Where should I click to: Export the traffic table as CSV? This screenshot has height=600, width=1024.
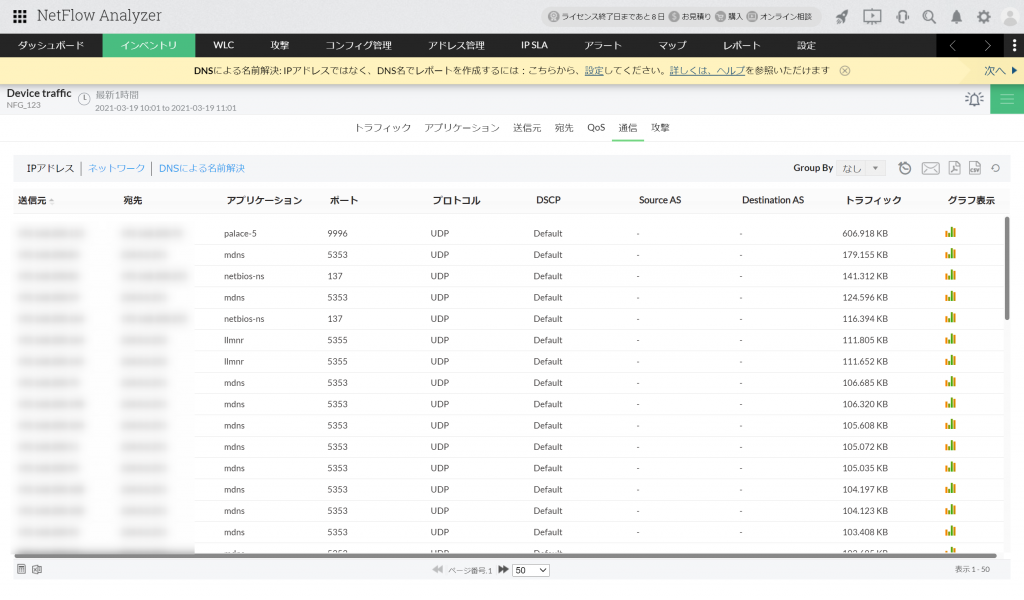point(973,168)
